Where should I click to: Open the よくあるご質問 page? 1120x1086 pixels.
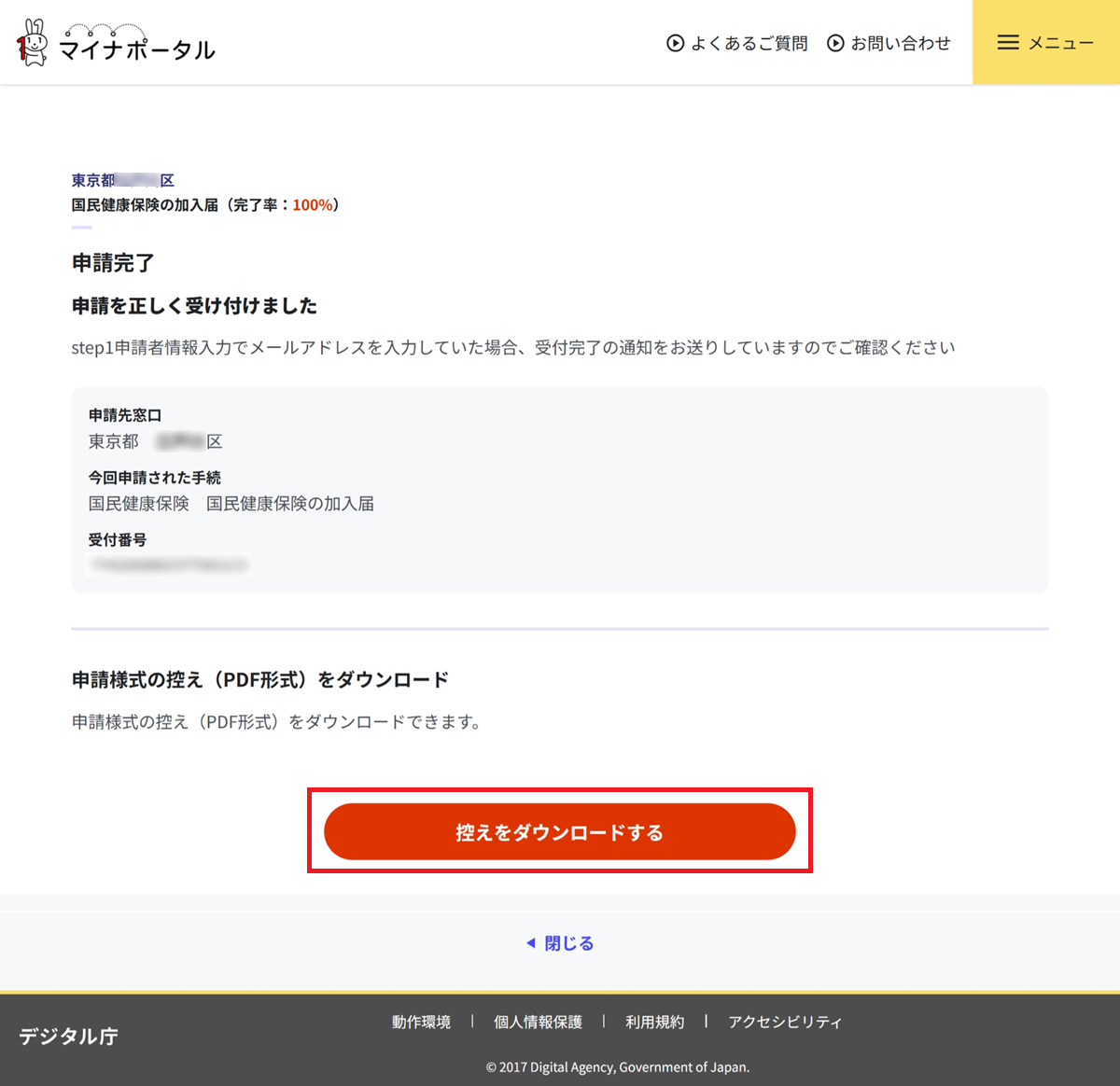point(749,43)
